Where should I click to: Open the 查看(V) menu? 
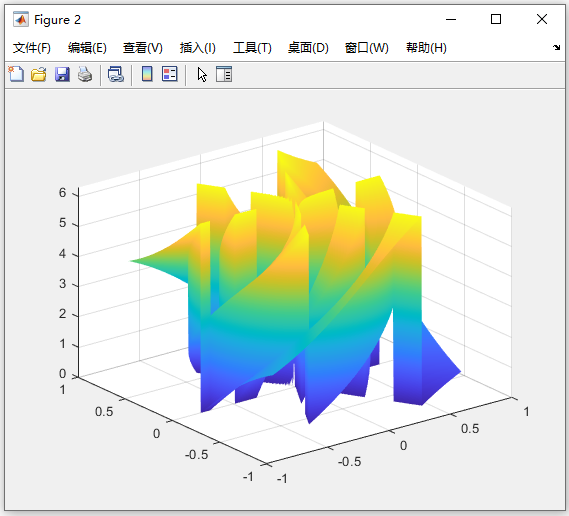143,48
